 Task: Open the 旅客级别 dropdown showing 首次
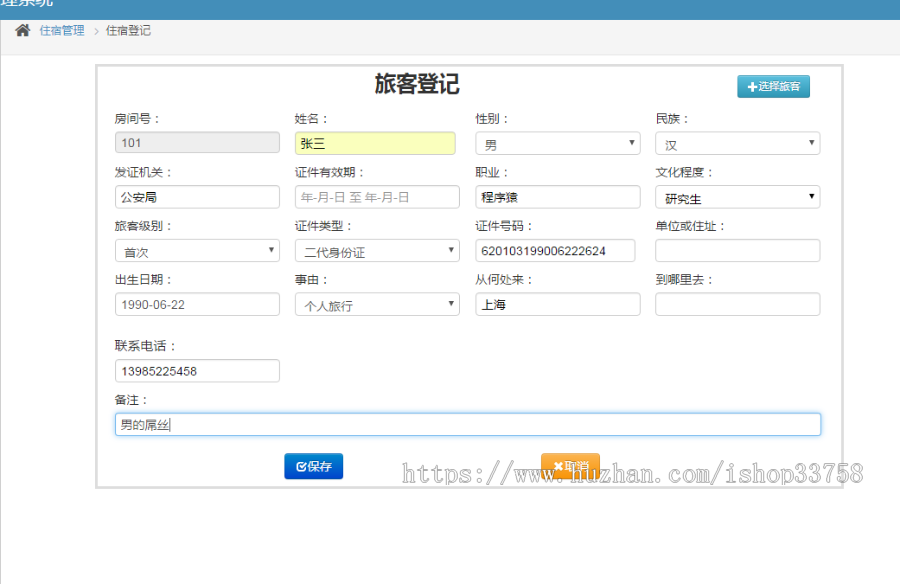(x=197, y=251)
